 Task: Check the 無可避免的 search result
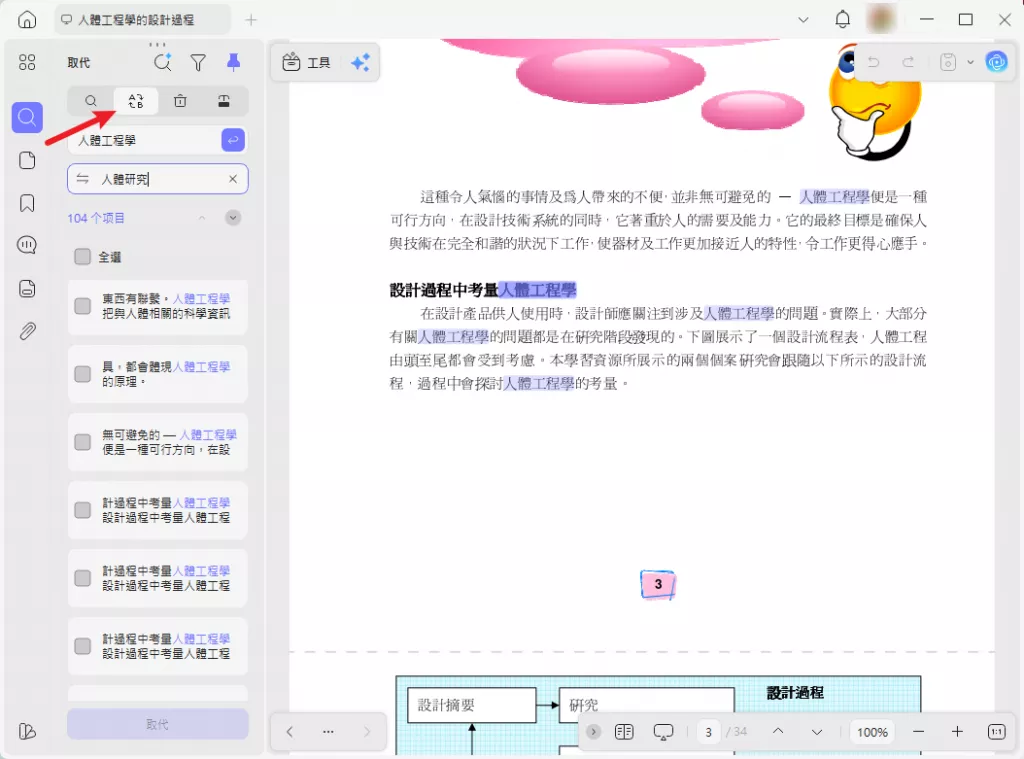point(83,441)
